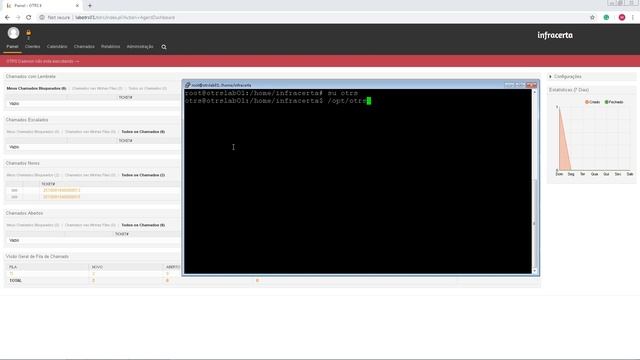Select Meus Chamados Bloqueados in Chamados com Lembrete
This screenshot has width=640, height=360.
36,89
